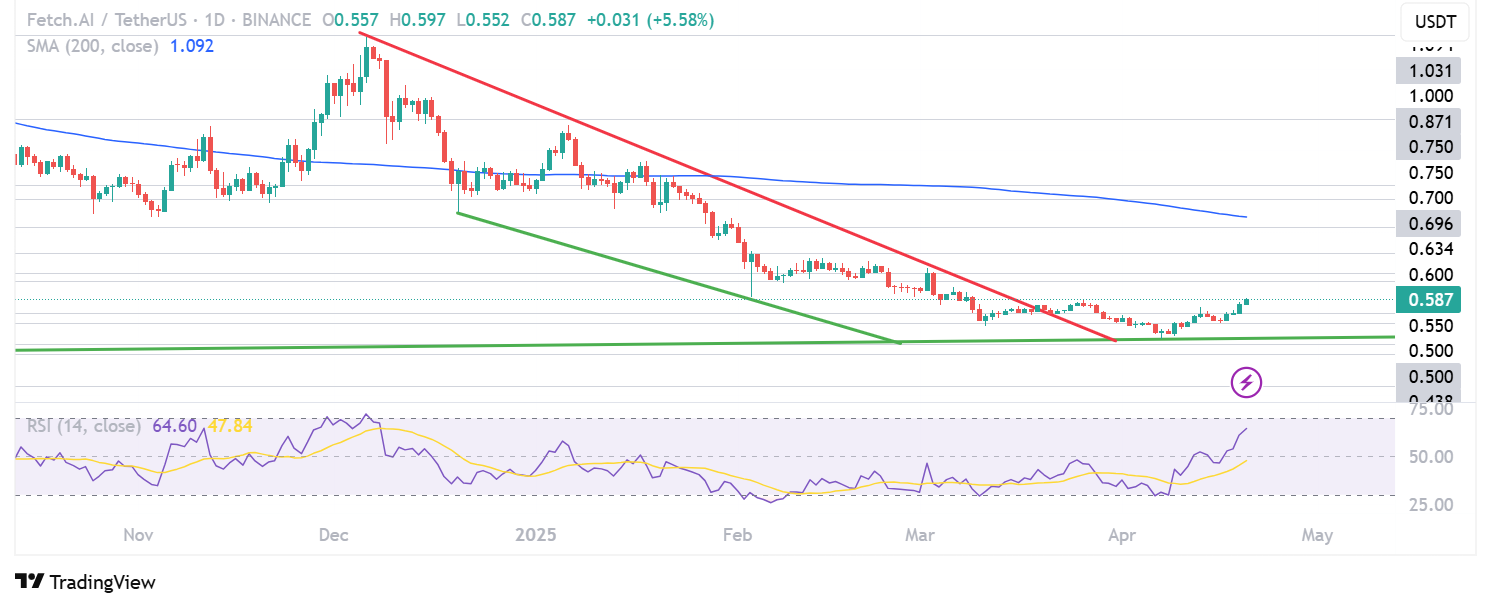Image resolution: width=1491 pixels, height=608 pixels.
Task: Select the high value H0.597
Action: coord(416,20)
